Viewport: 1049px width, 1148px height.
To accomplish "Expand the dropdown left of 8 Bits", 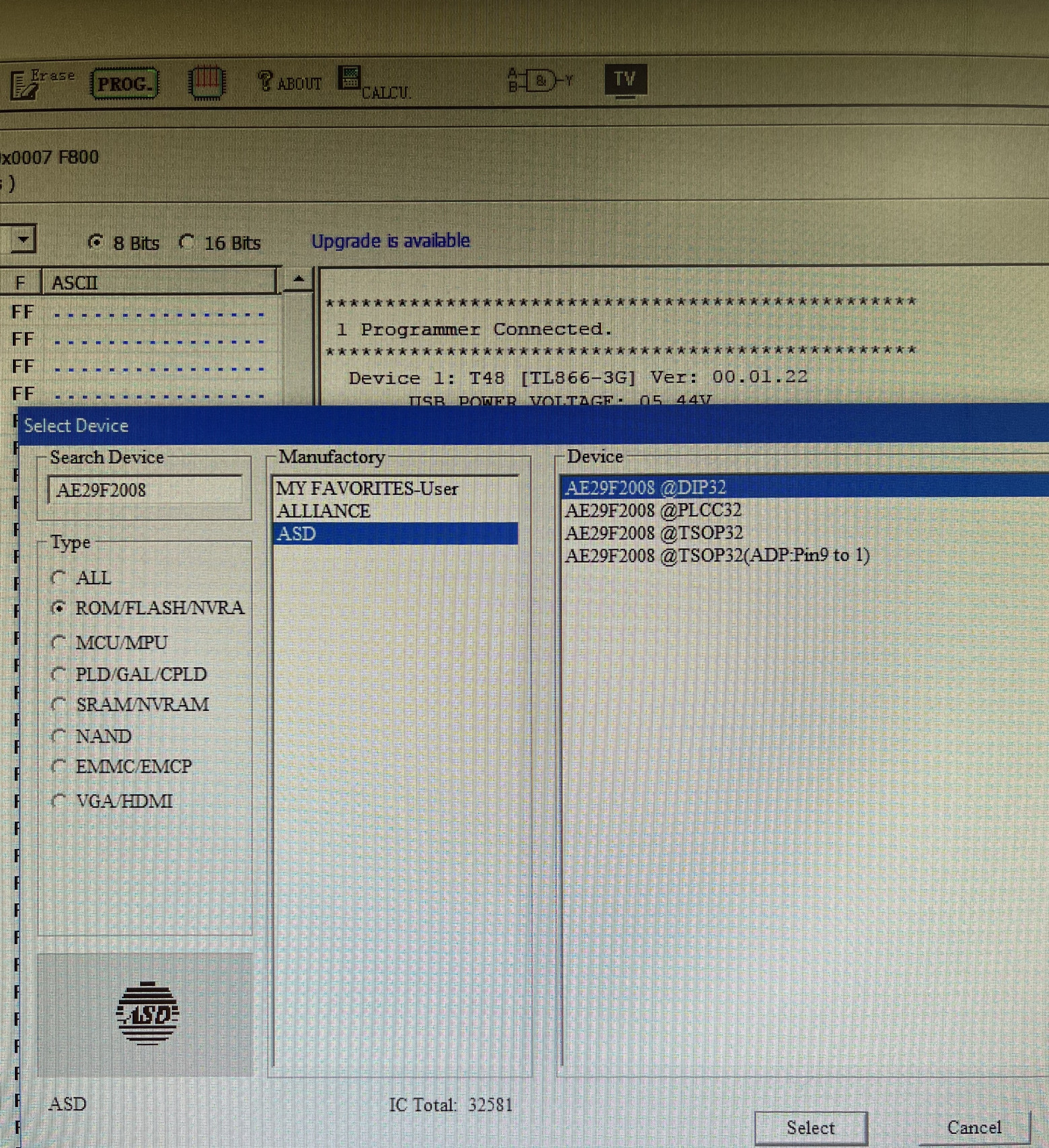I will pos(23,239).
